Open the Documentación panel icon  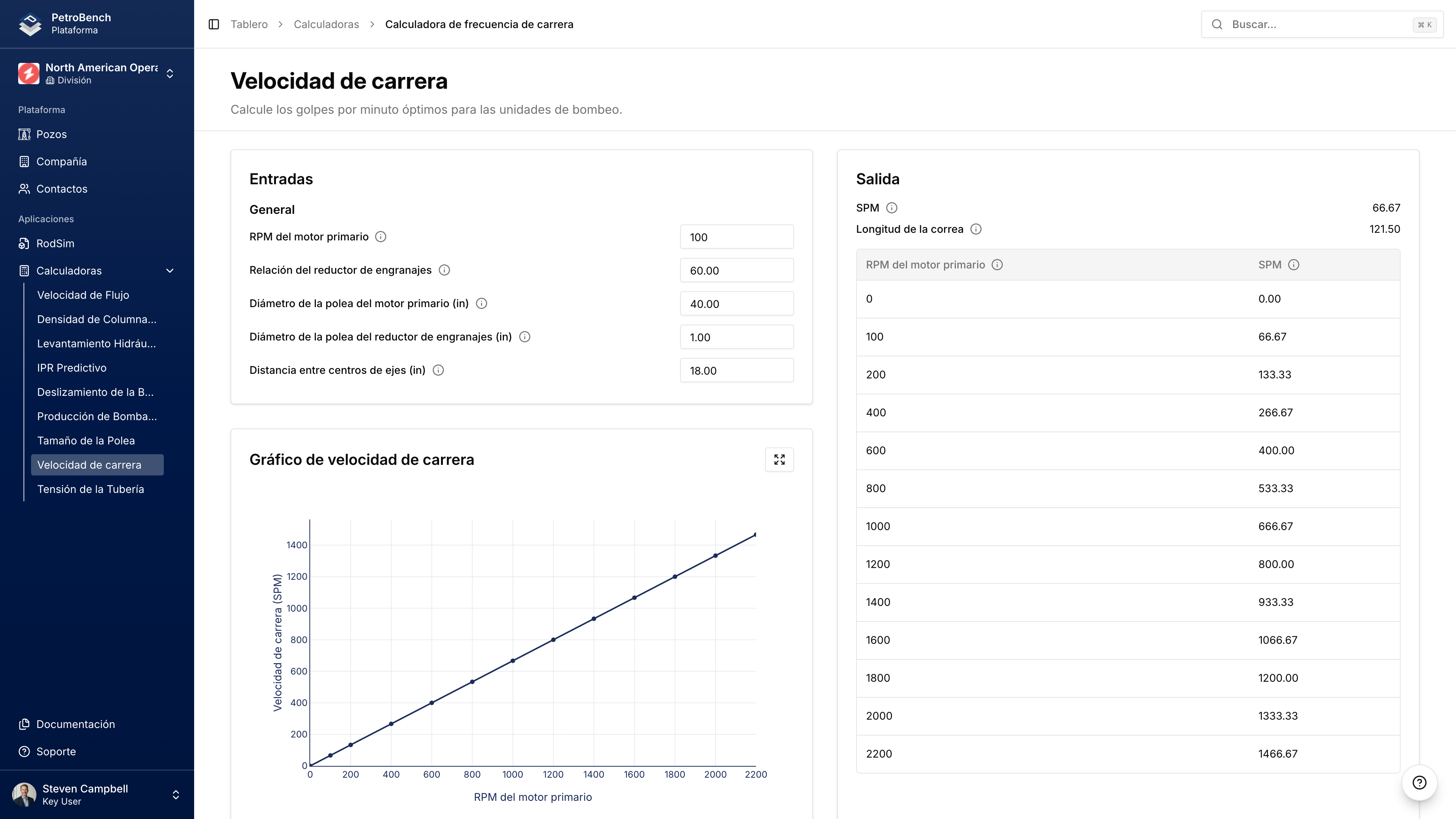pos(25,724)
